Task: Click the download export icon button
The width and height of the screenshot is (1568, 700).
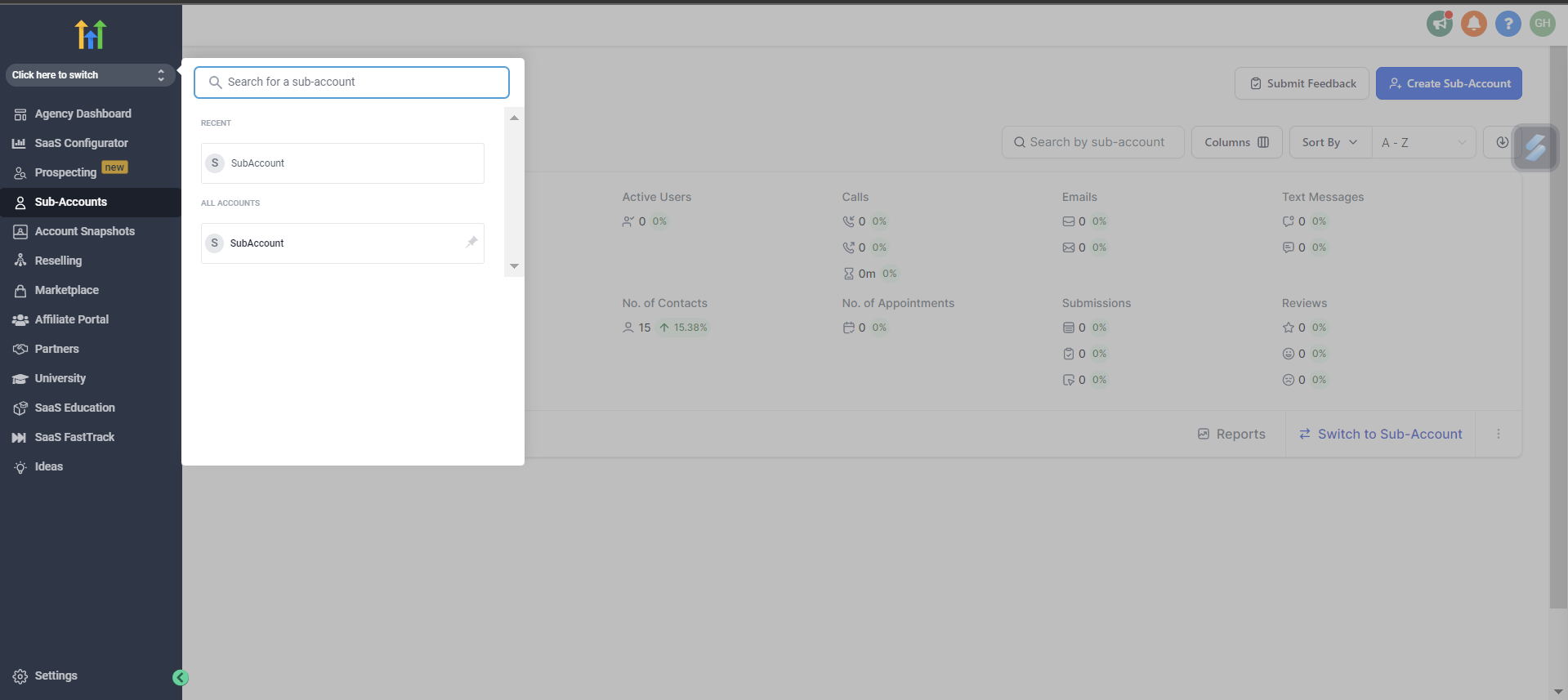Action: click(x=1502, y=142)
